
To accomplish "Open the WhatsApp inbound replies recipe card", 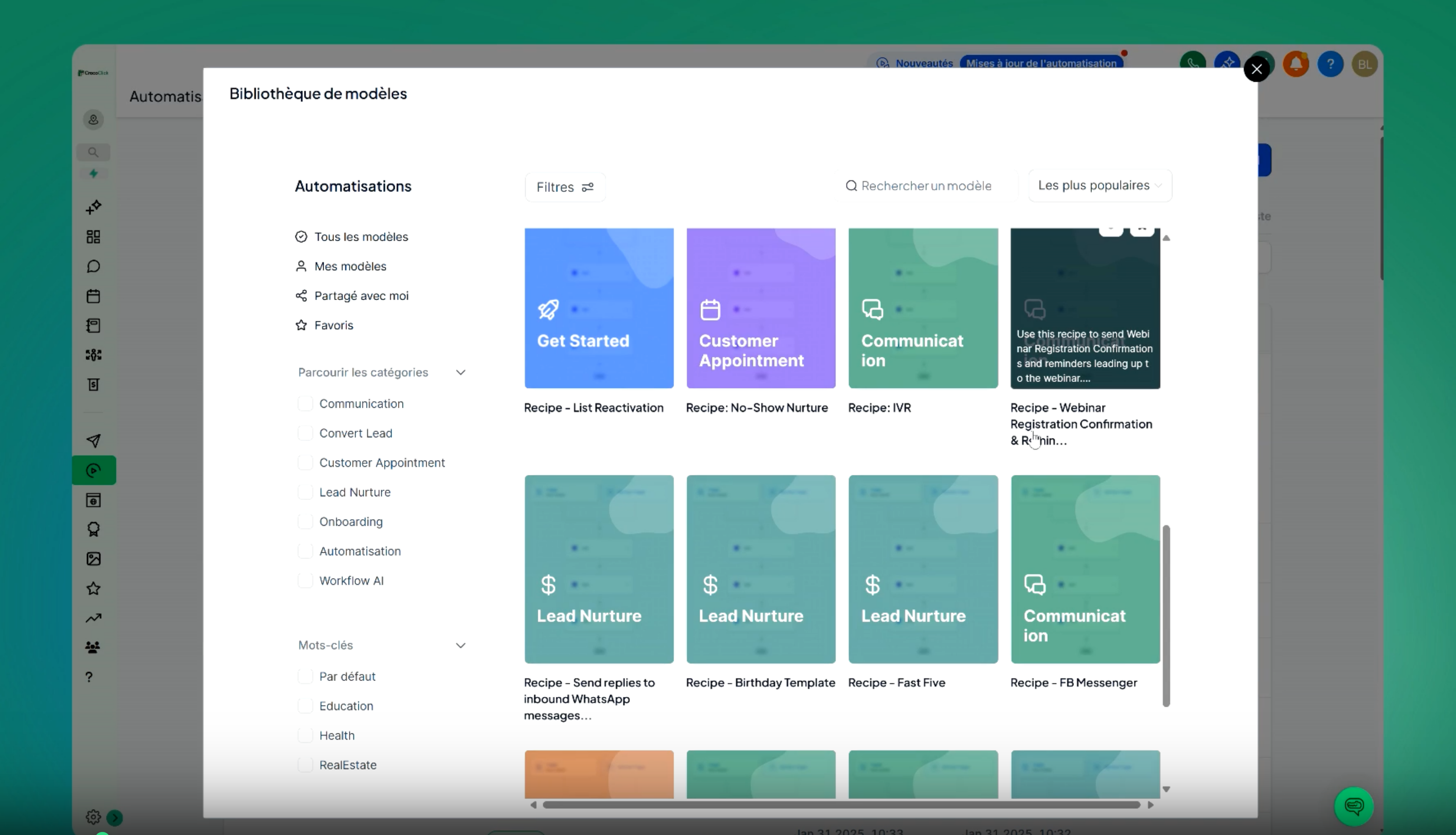I will tap(599, 569).
